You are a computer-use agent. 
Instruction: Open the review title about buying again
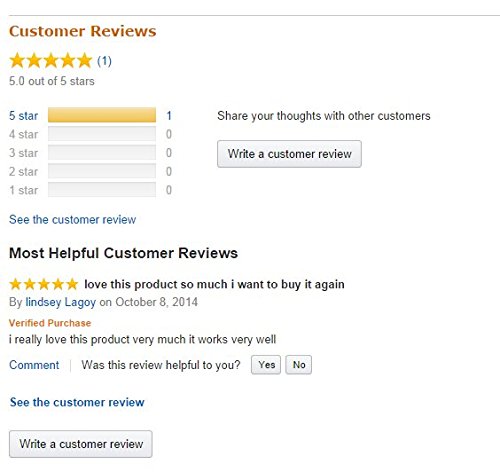(214, 284)
